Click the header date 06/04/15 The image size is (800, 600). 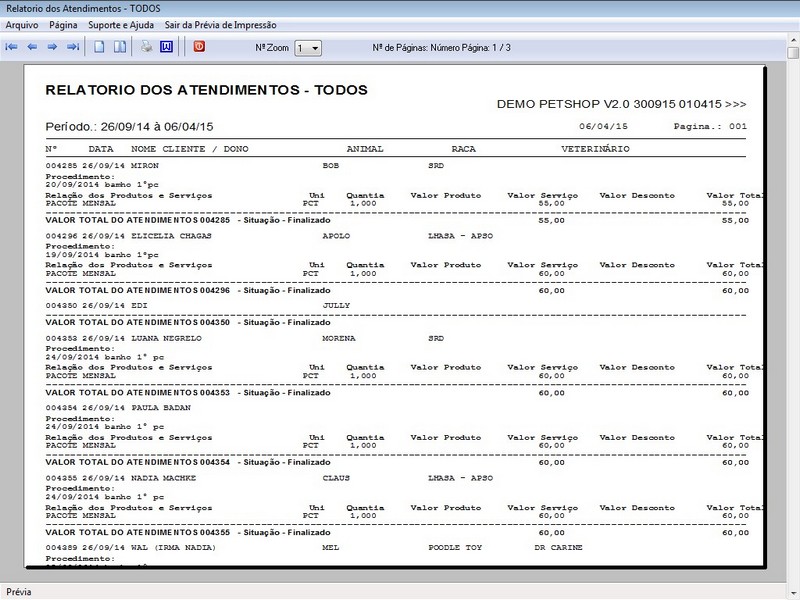tap(603, 126)
